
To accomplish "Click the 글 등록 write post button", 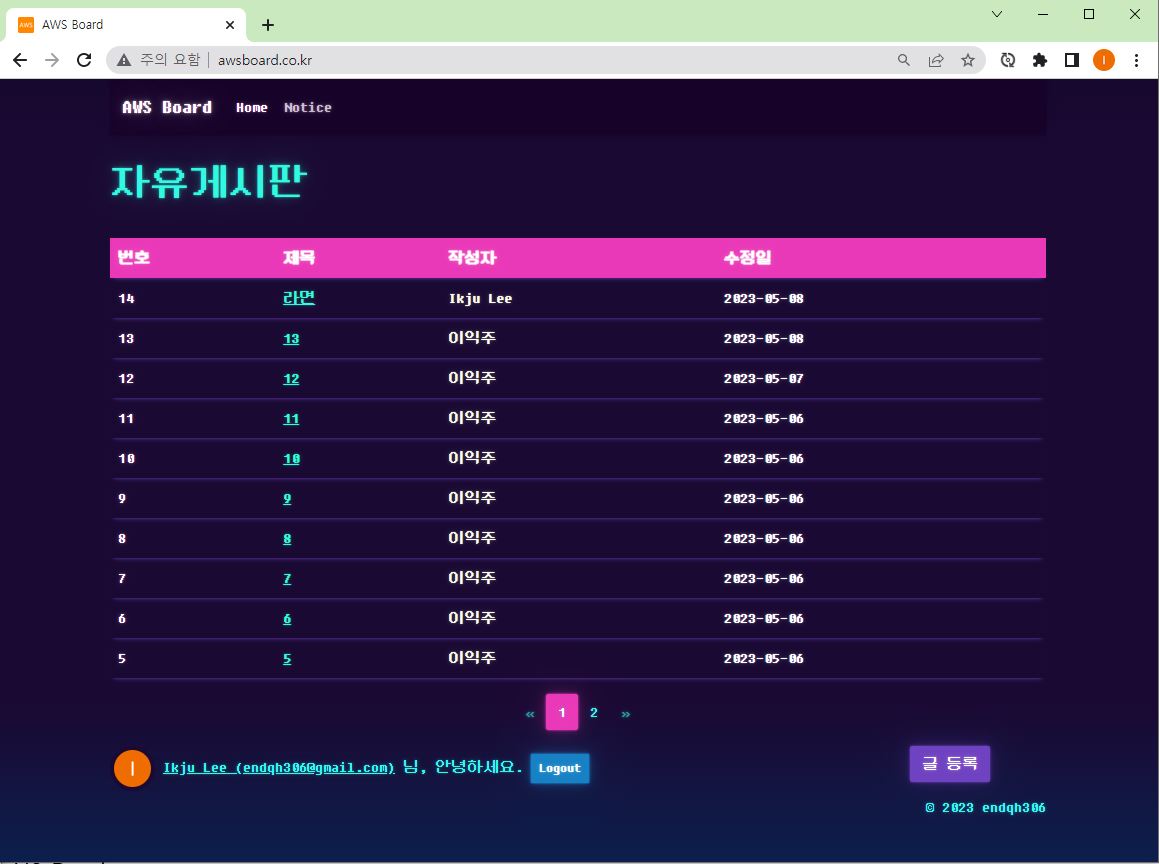I will coord(949,763).
